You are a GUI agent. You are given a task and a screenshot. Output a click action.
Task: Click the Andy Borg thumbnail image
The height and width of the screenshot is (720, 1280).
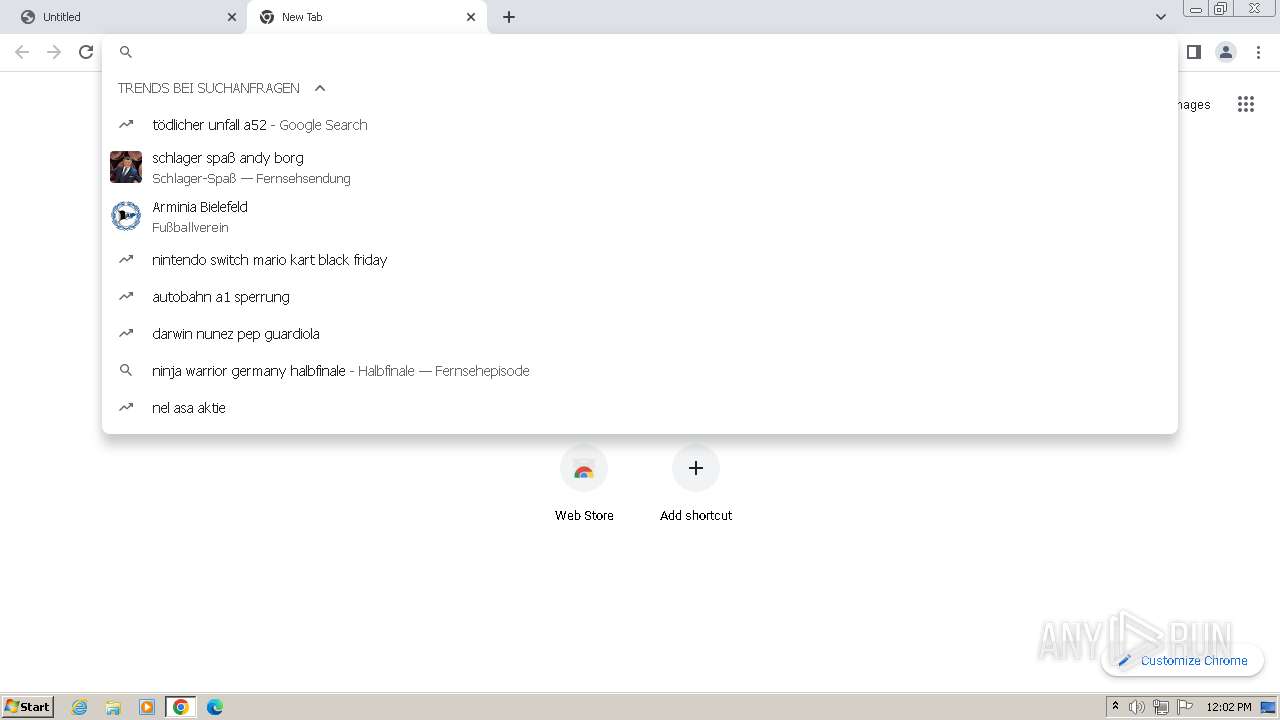(x=126, y=167)
